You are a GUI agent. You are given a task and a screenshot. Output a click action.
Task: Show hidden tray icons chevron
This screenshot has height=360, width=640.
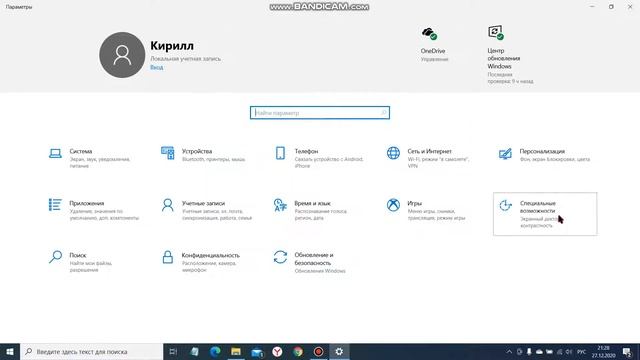pyautogui.click(x=509, y=351)
